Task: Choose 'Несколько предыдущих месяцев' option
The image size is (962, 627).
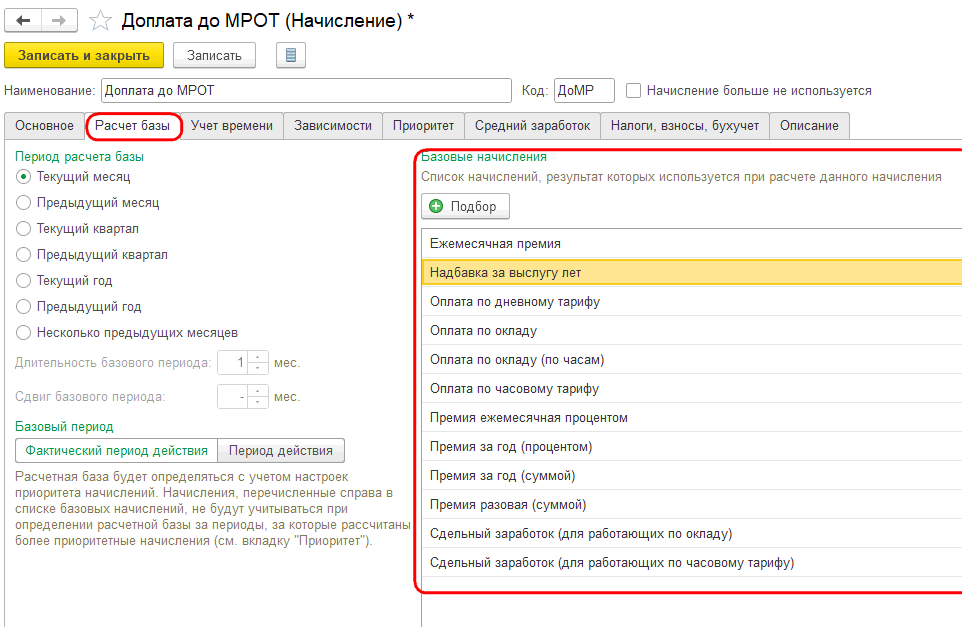Action: click(23, 333)
